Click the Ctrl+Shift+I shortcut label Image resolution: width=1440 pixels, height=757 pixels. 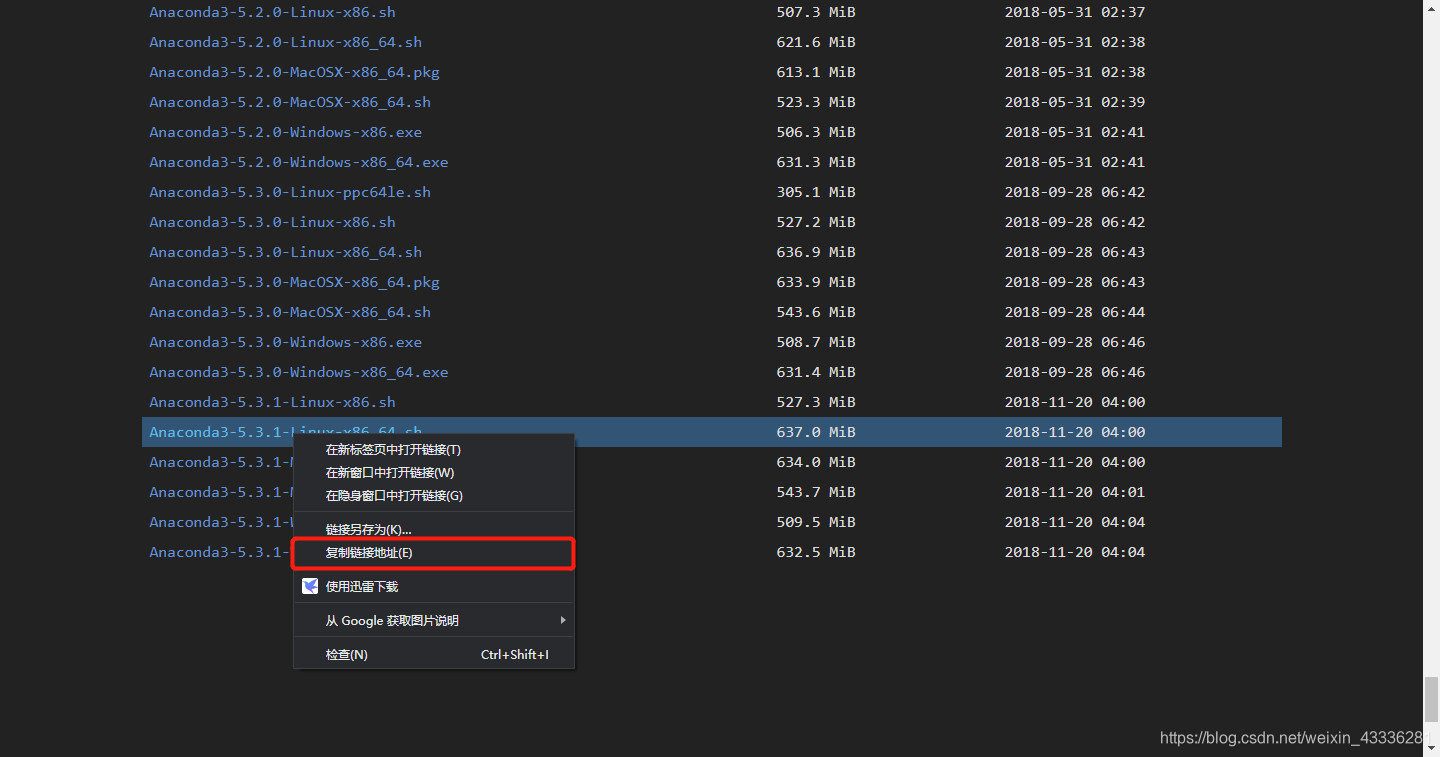coord(515,655)
